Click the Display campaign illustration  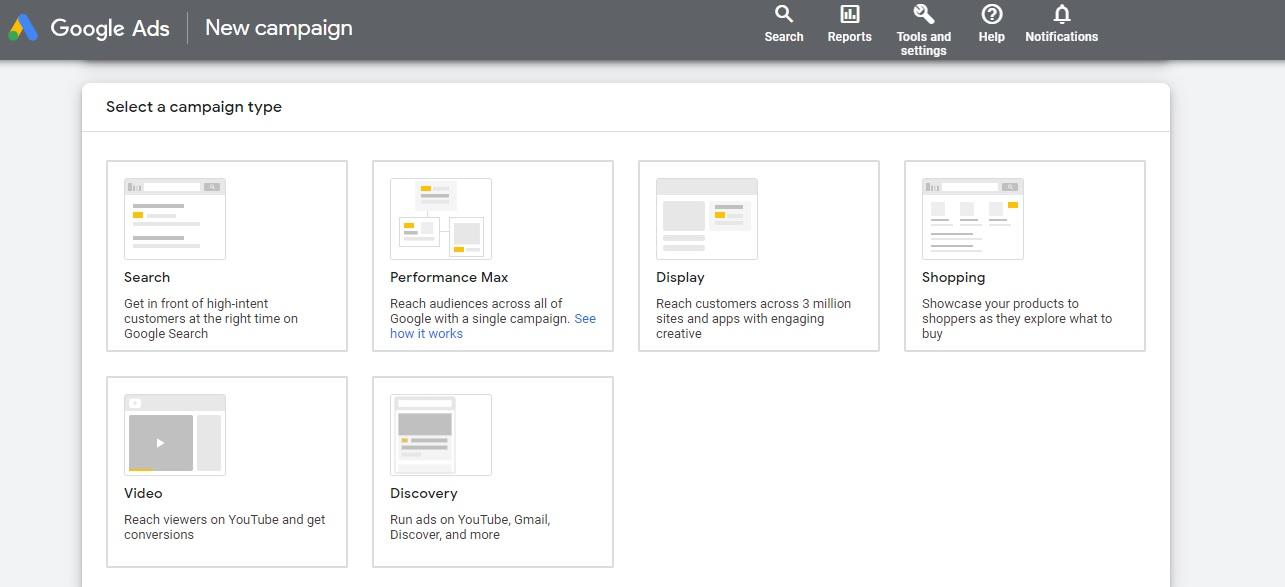[x=707, y=219]
